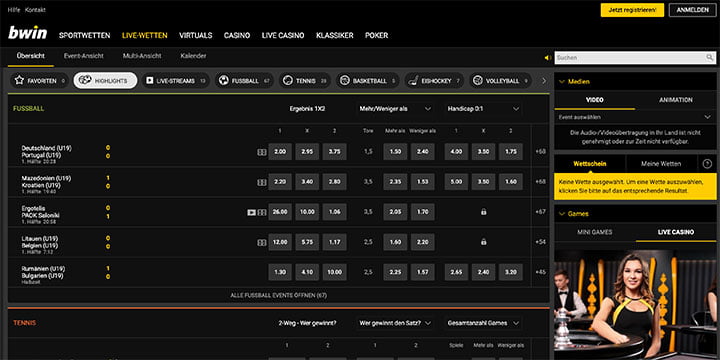Open Casino in main navigation
The height and width of the screenshot is (360, 720).
coord(237,35)
